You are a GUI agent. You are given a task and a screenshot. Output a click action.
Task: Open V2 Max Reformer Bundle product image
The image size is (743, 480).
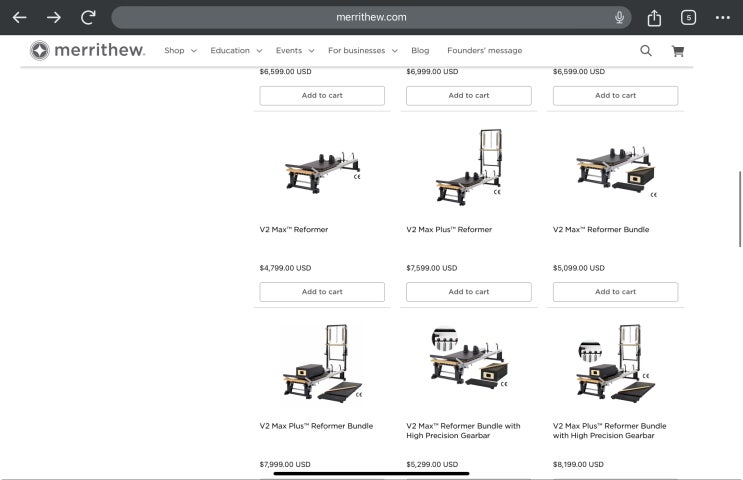point(616,172)
